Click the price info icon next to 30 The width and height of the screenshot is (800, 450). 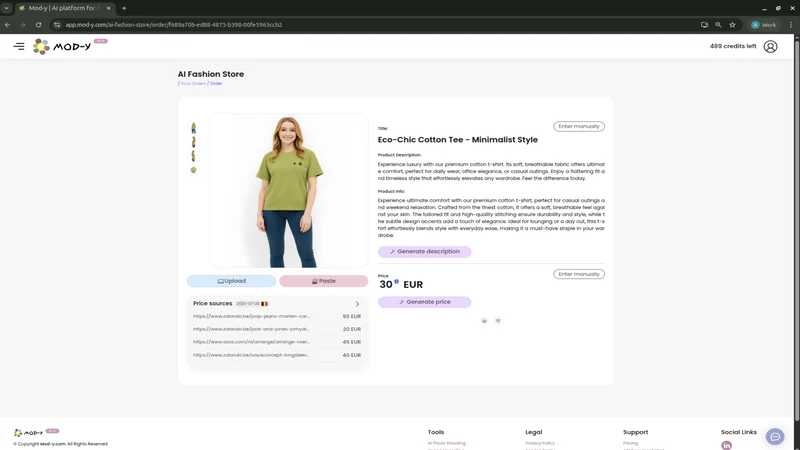click(x=396, y=281)
